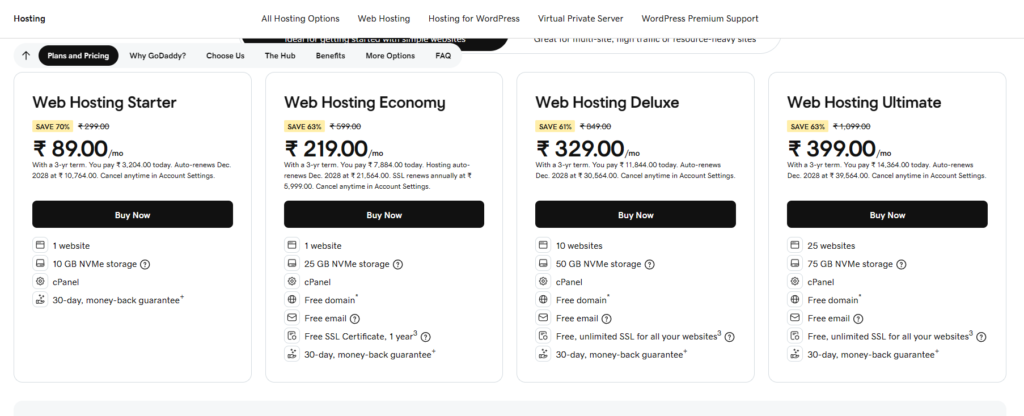
Task: Jump to the FAQ section
Action: pos(443,56)
